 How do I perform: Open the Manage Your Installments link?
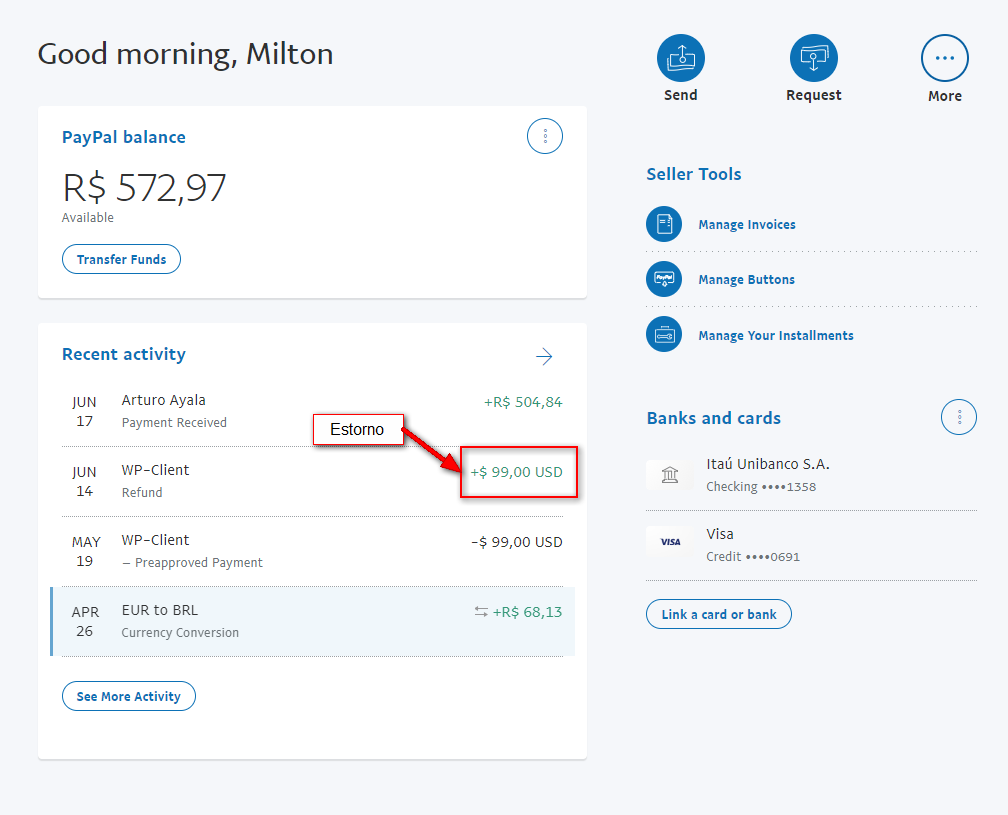pos(776,336)
